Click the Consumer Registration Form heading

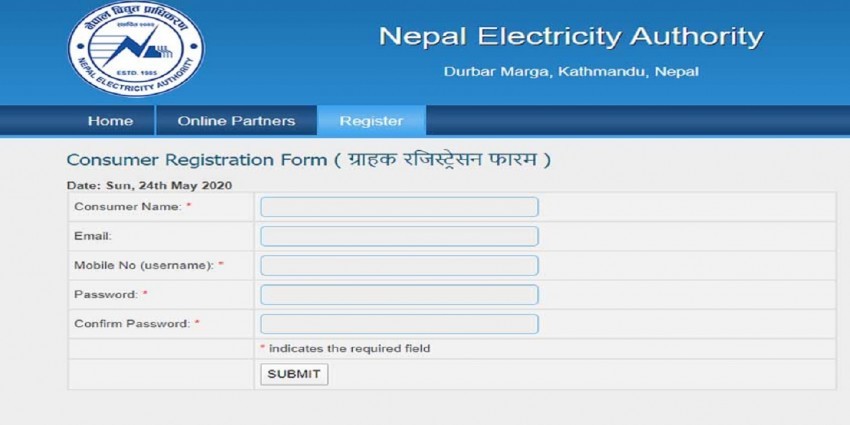(x=308, y=160)
